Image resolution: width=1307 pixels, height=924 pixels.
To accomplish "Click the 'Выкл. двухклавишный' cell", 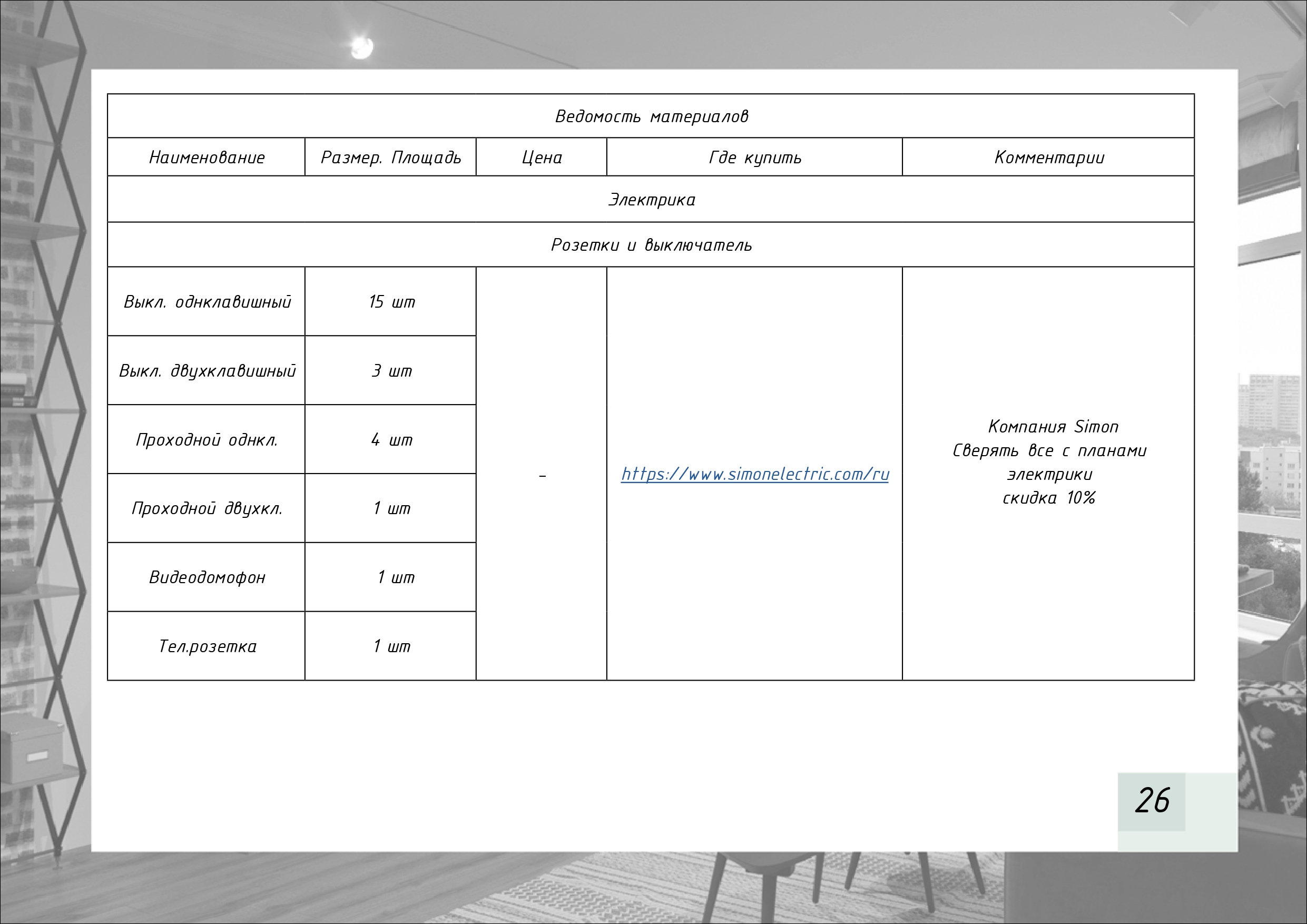I will click(x=207, y=371).
